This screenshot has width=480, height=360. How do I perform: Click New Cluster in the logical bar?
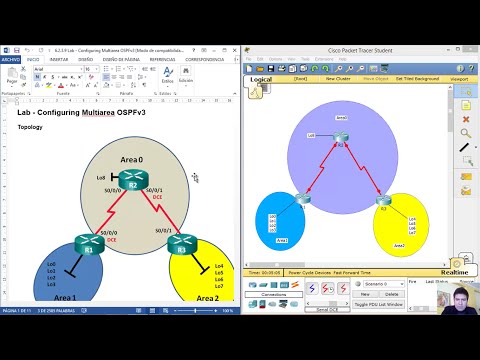(338, 79)
